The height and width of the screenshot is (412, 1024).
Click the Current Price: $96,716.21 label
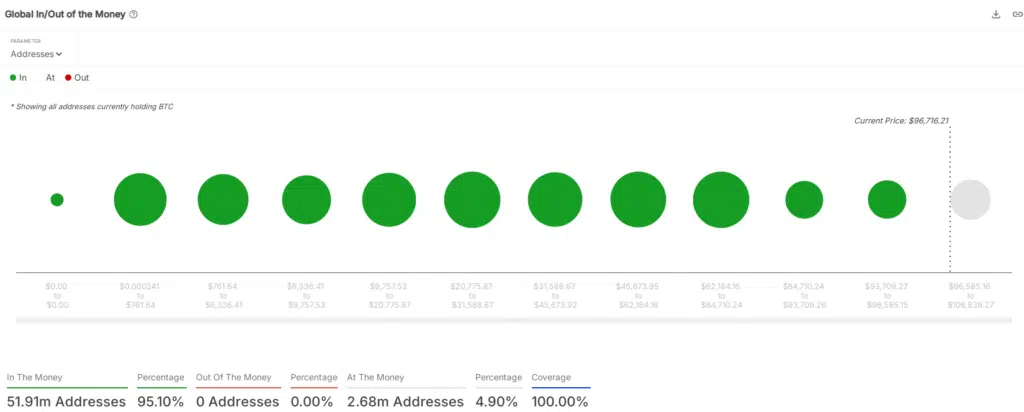[901, 121]
